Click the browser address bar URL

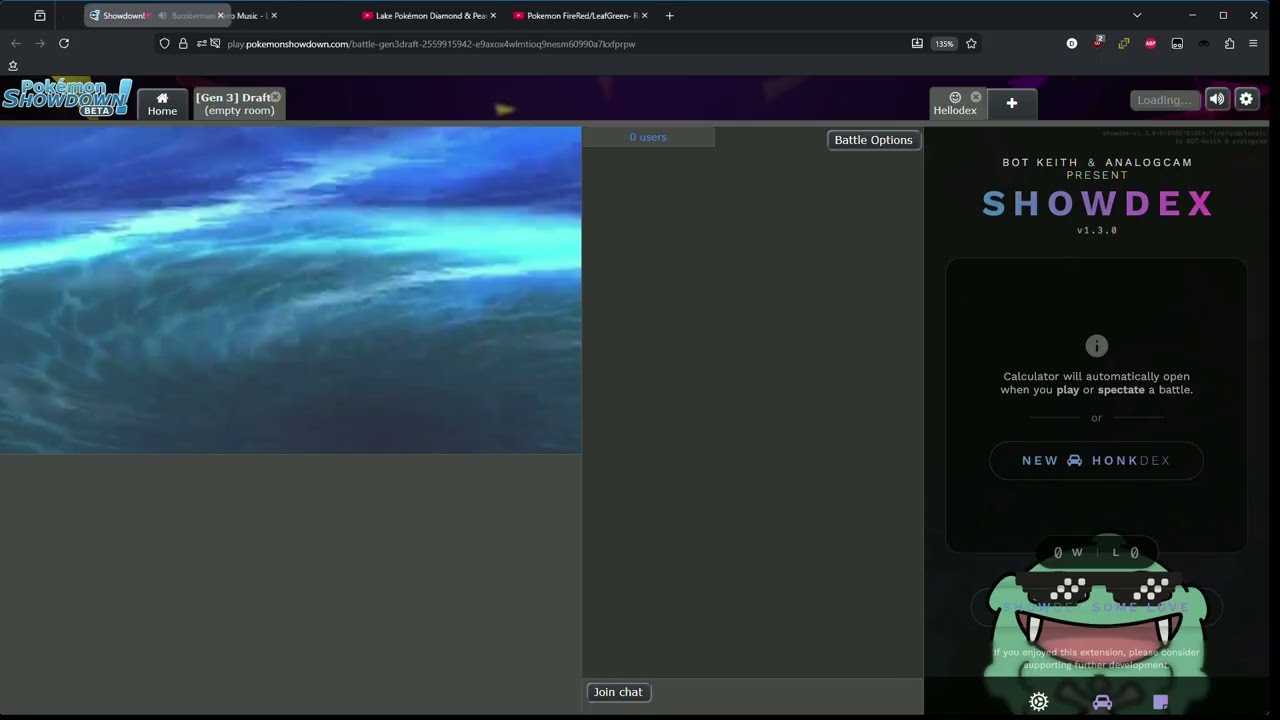431,44
